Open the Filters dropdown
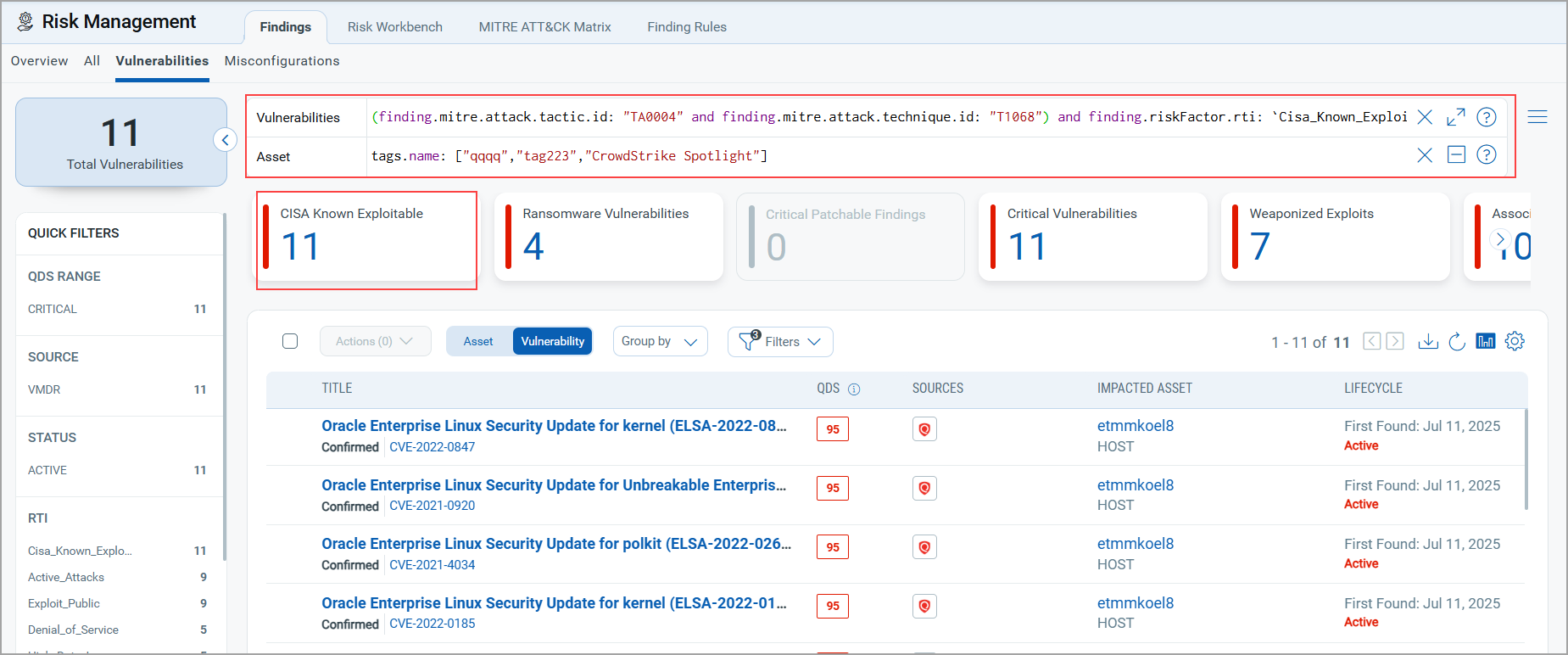1568x655 pixels. [780, 341]
